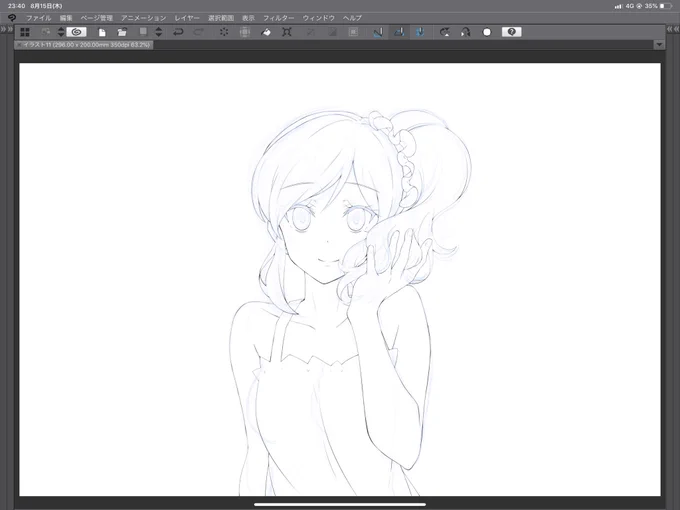The image size is (680, 510).
Task: Click the save square icon
Action: point(143,31)
